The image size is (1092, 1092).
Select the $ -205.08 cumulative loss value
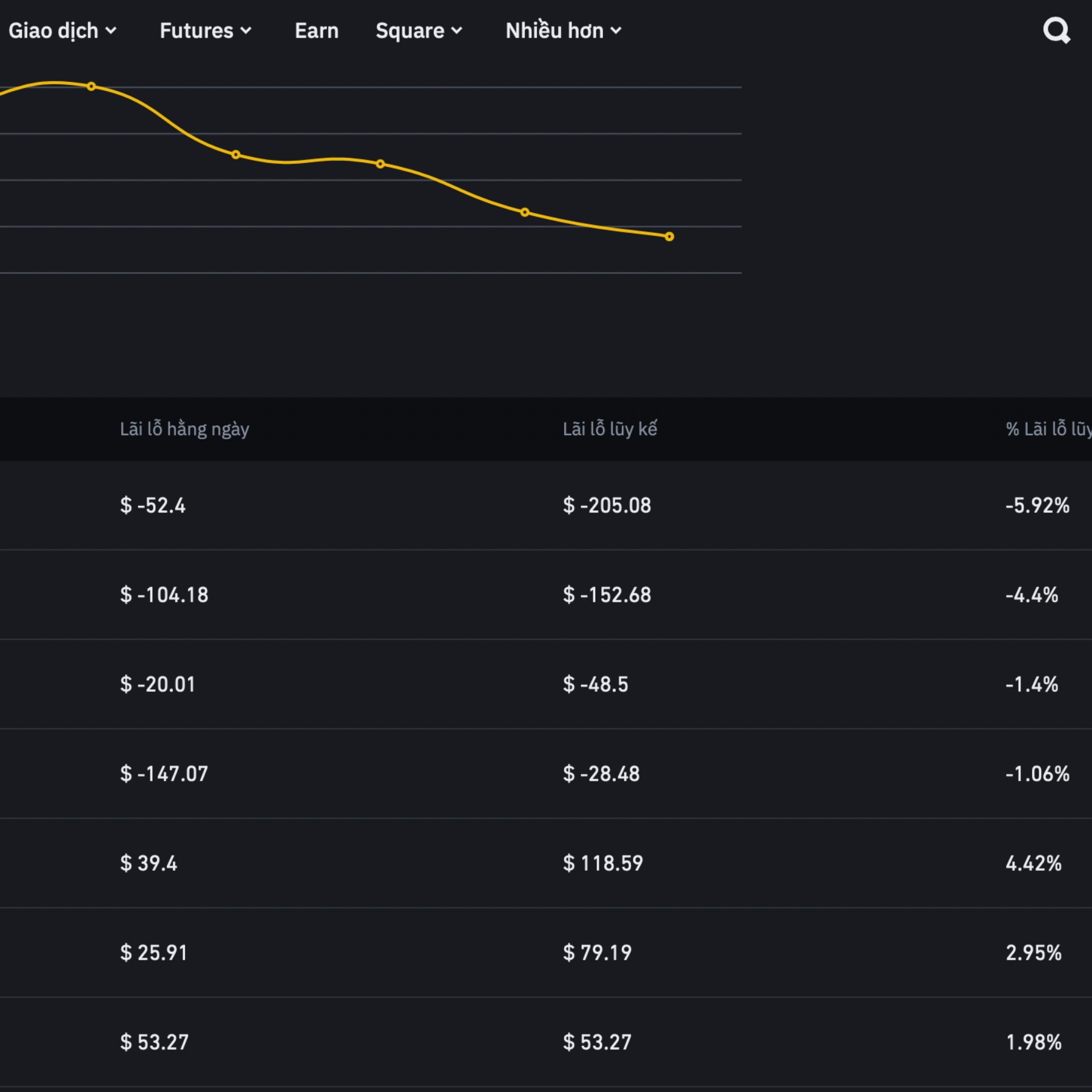(607, 505)
